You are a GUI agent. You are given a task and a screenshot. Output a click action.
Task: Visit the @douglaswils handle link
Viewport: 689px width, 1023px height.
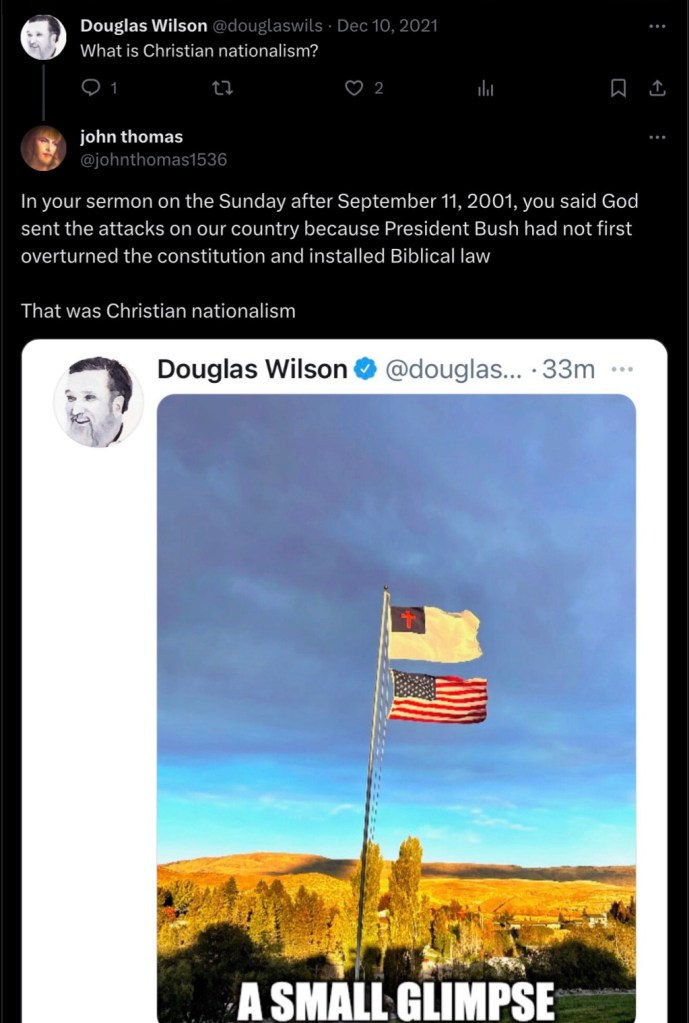click(267, 26)
